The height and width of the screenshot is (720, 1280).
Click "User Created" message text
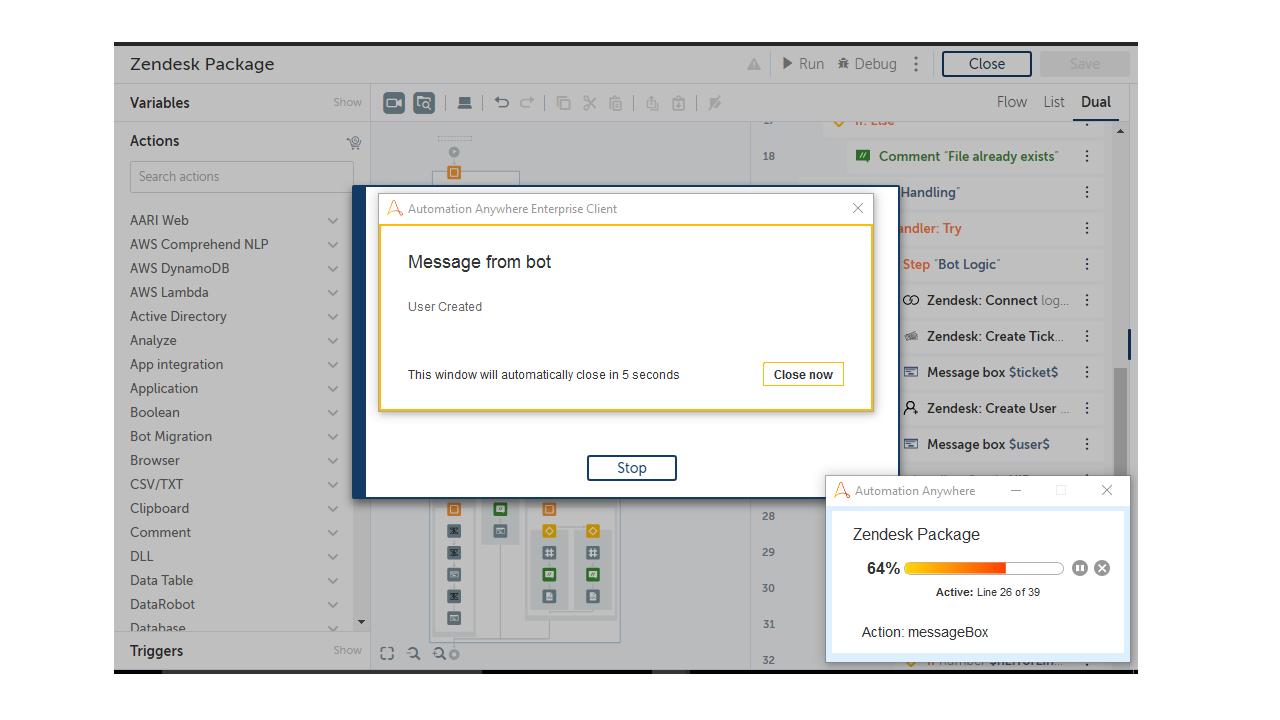point(445,307)
